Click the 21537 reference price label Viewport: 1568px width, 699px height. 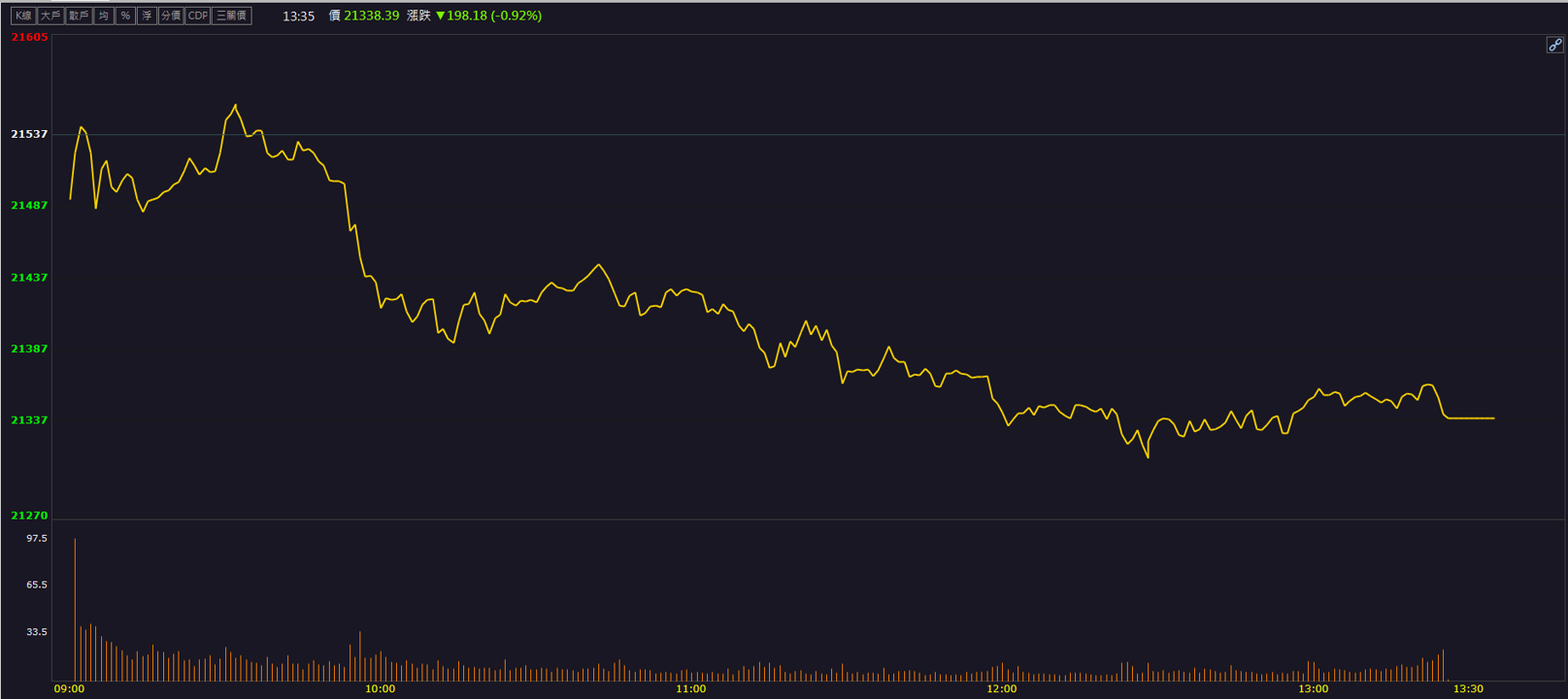(29, 134)
